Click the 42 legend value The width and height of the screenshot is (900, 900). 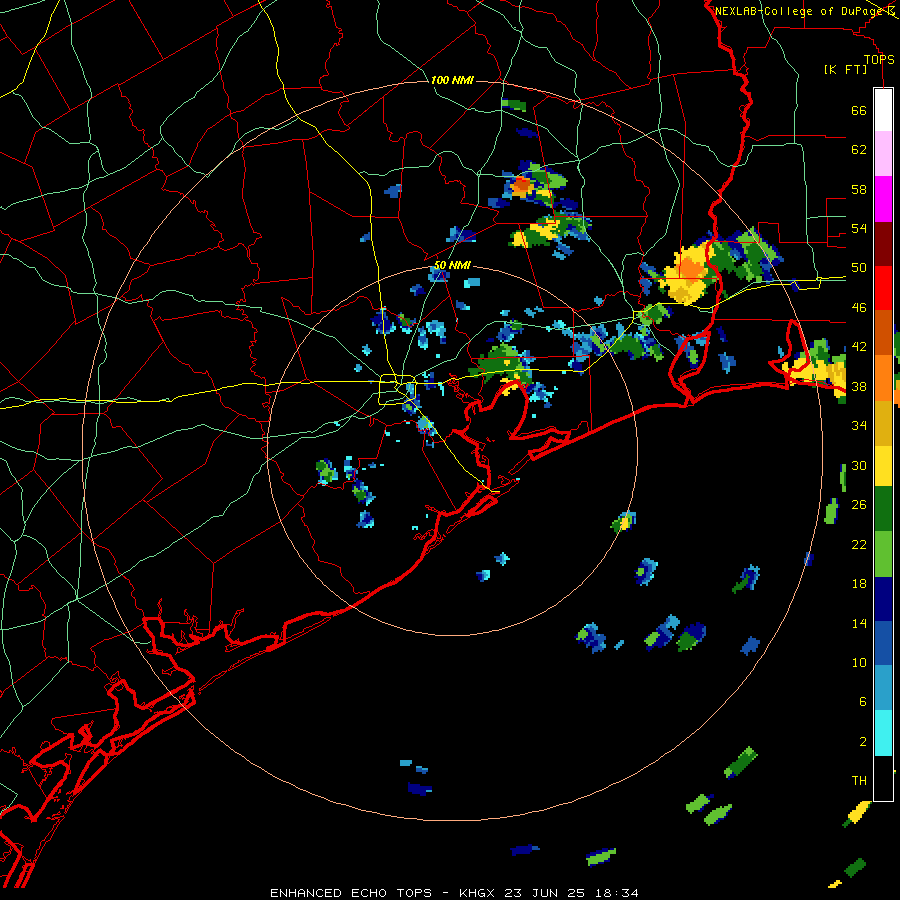pyautogui.click(x=859, y=347)
